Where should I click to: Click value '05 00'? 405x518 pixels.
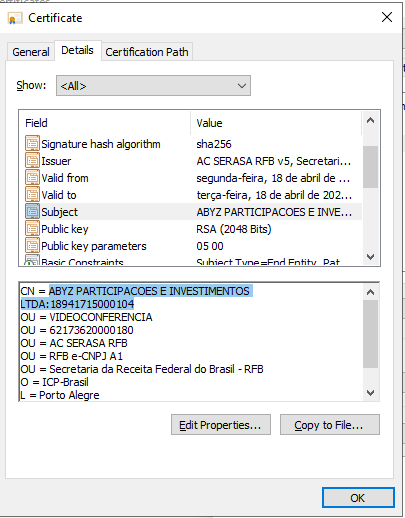click(210, 246)
